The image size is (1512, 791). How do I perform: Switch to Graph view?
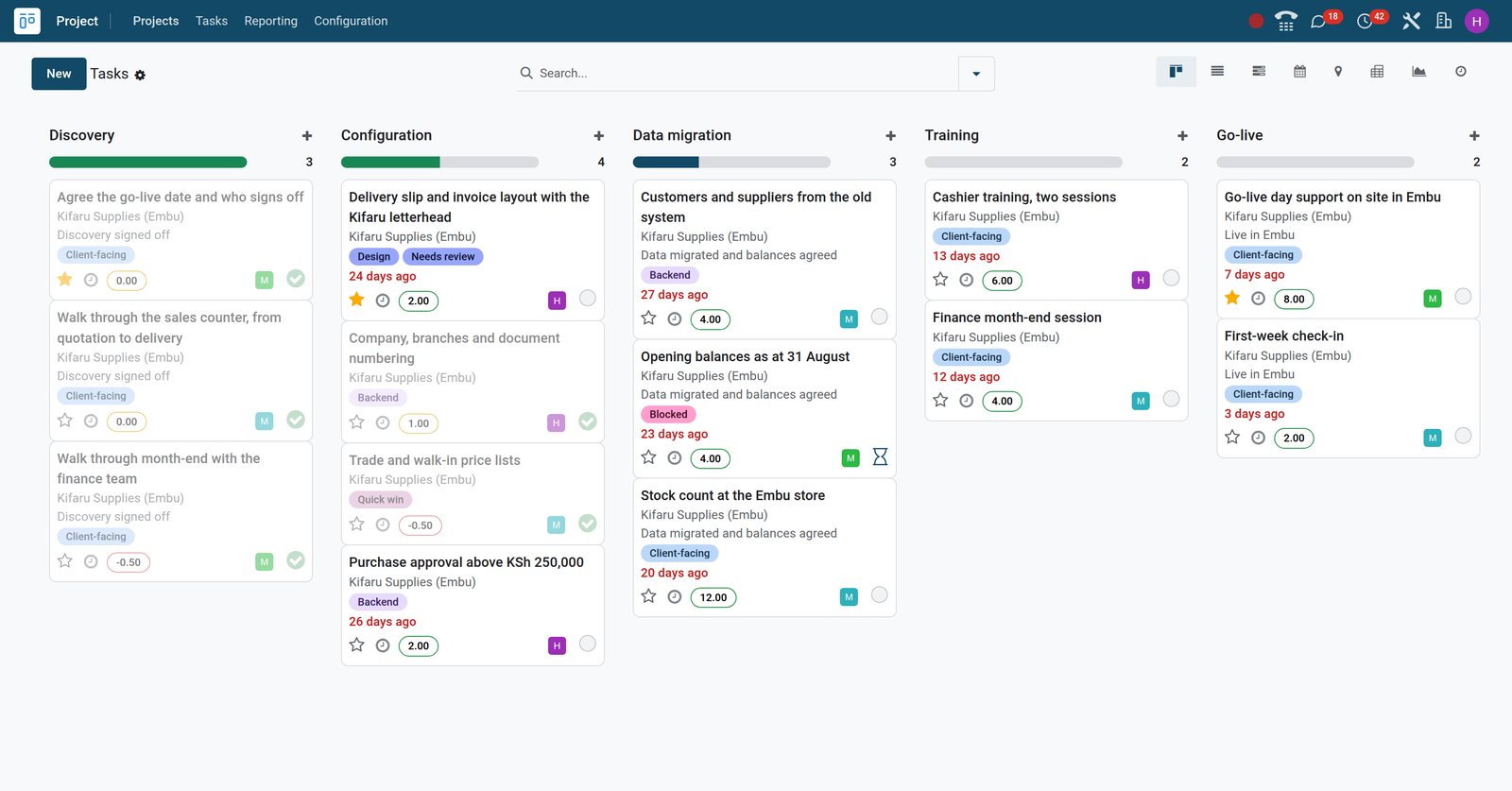[1418, 72]
